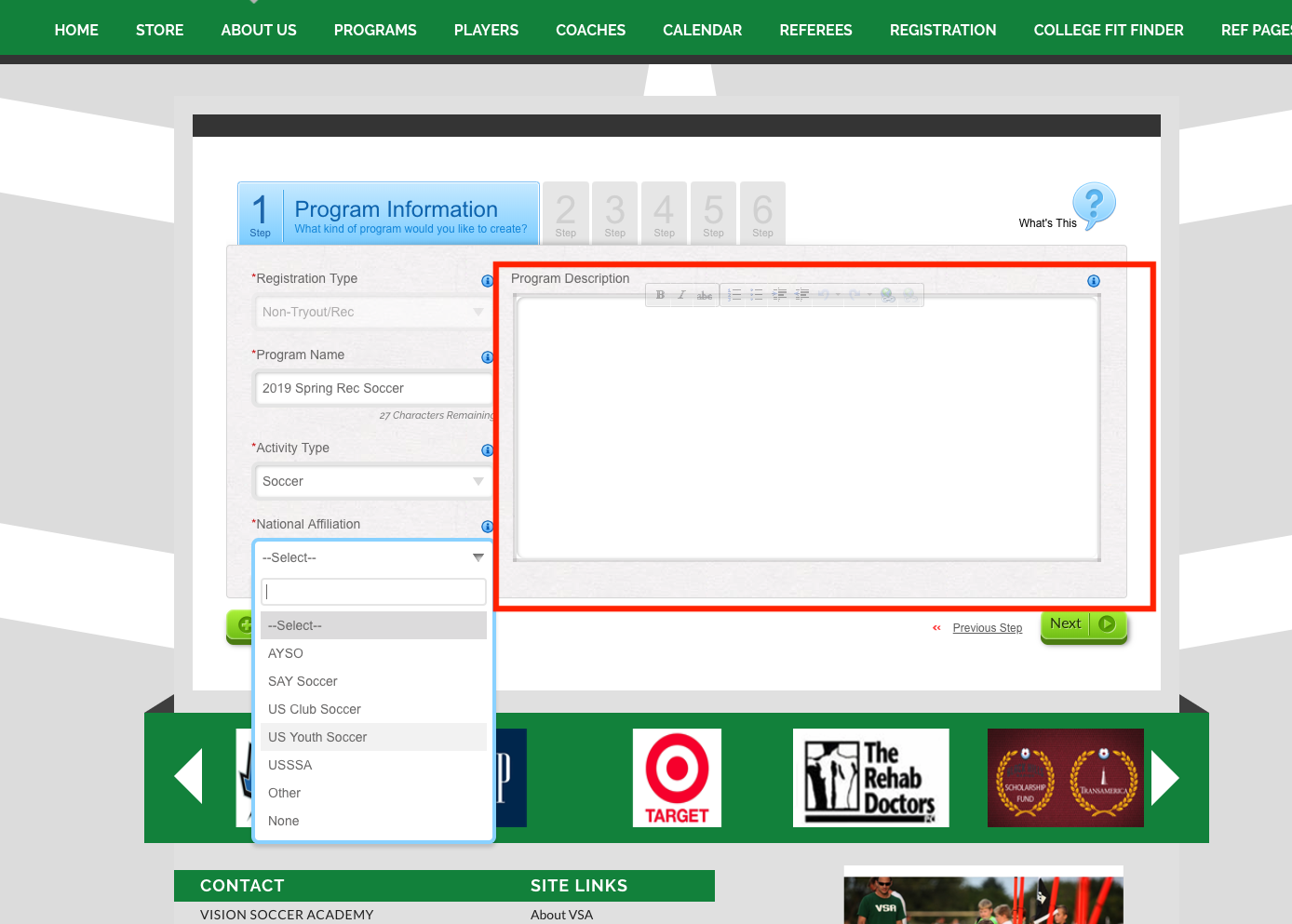Open the PROGRAMS navigation menu item
The width and height of the screenshot is (1292, 924).
(375, 29)
